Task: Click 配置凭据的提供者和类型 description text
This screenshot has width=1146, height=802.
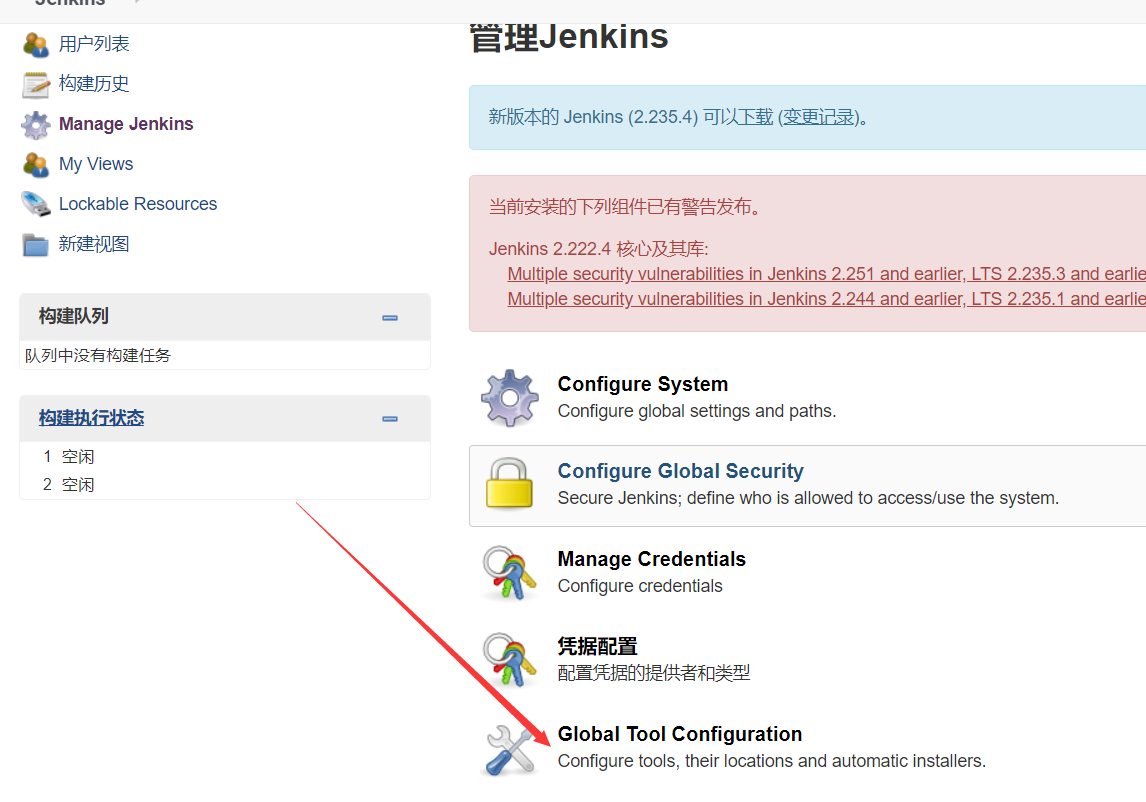Action: tap(653, 673)
